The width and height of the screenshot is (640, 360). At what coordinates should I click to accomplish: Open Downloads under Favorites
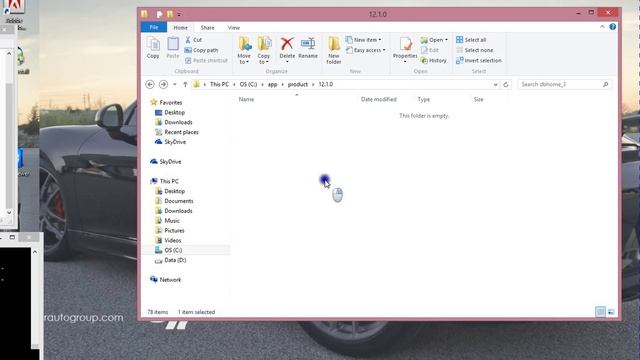tap(178, 122)
